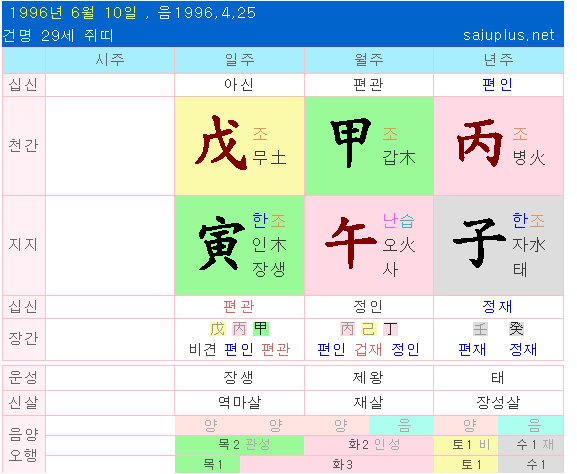Click the 역마살 cell

click(239, 403)
